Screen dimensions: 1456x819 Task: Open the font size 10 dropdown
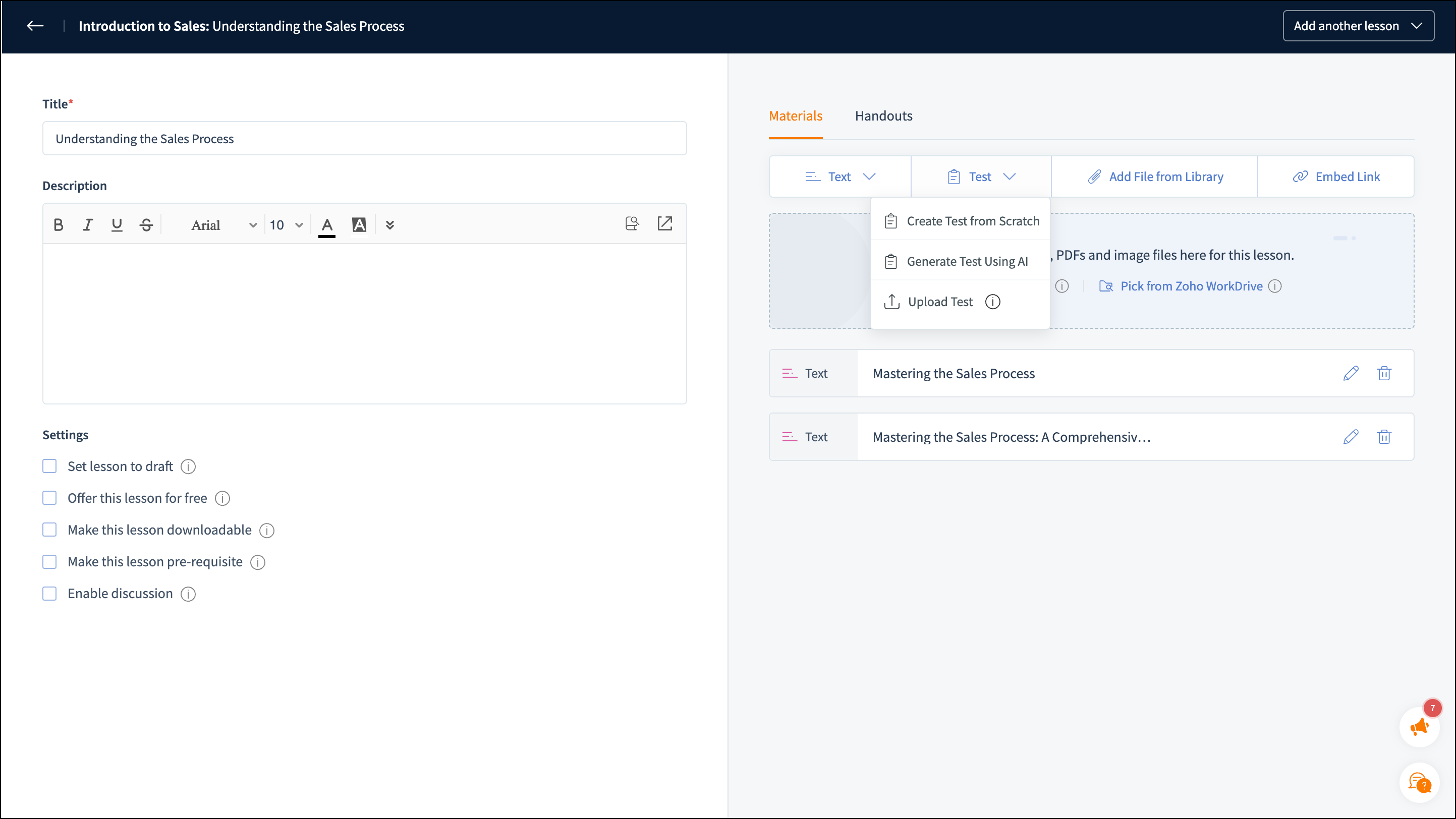(x=286, y=225)
